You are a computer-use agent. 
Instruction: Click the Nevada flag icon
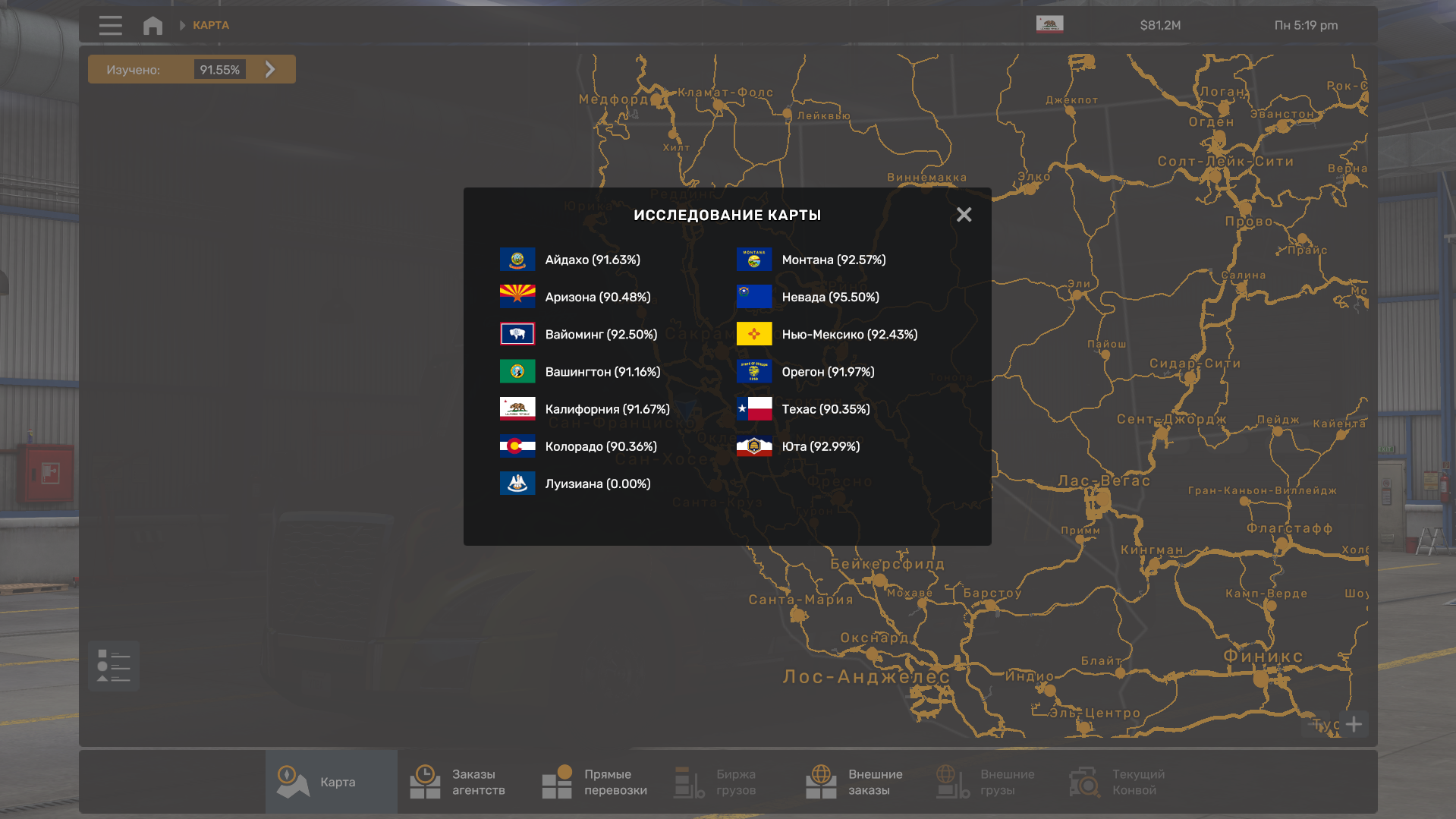pos(754,297)
